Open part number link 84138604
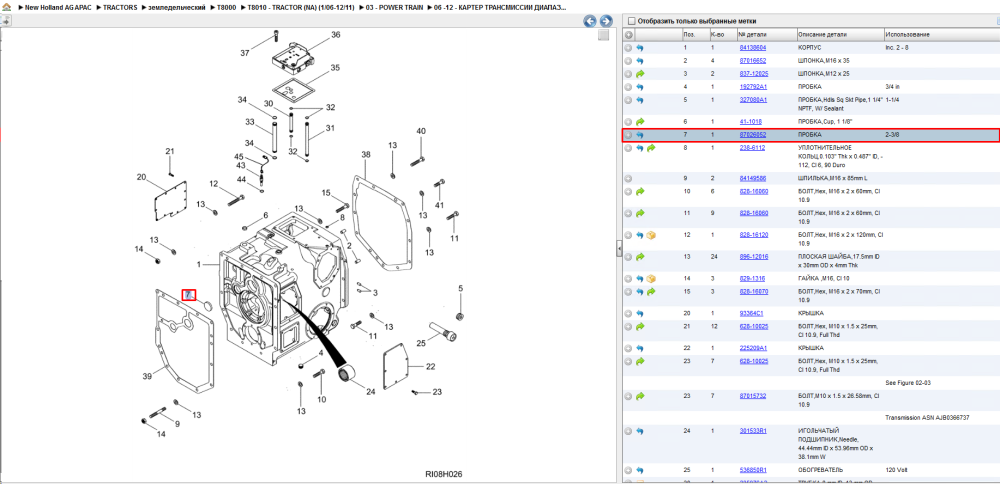 tap(753, 48)
